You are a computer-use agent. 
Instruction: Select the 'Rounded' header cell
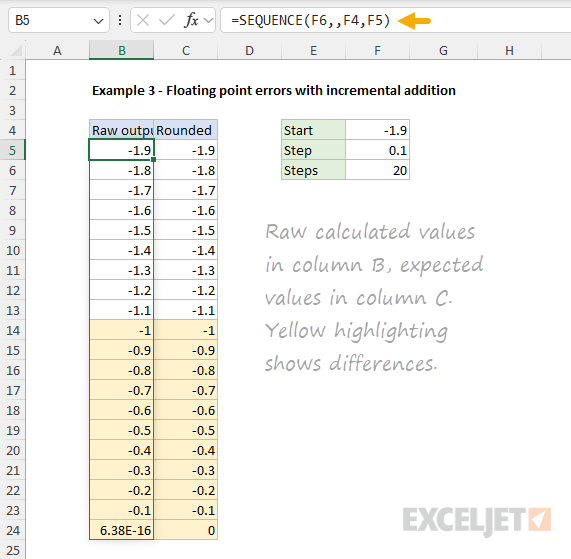[x=186, y=130]
